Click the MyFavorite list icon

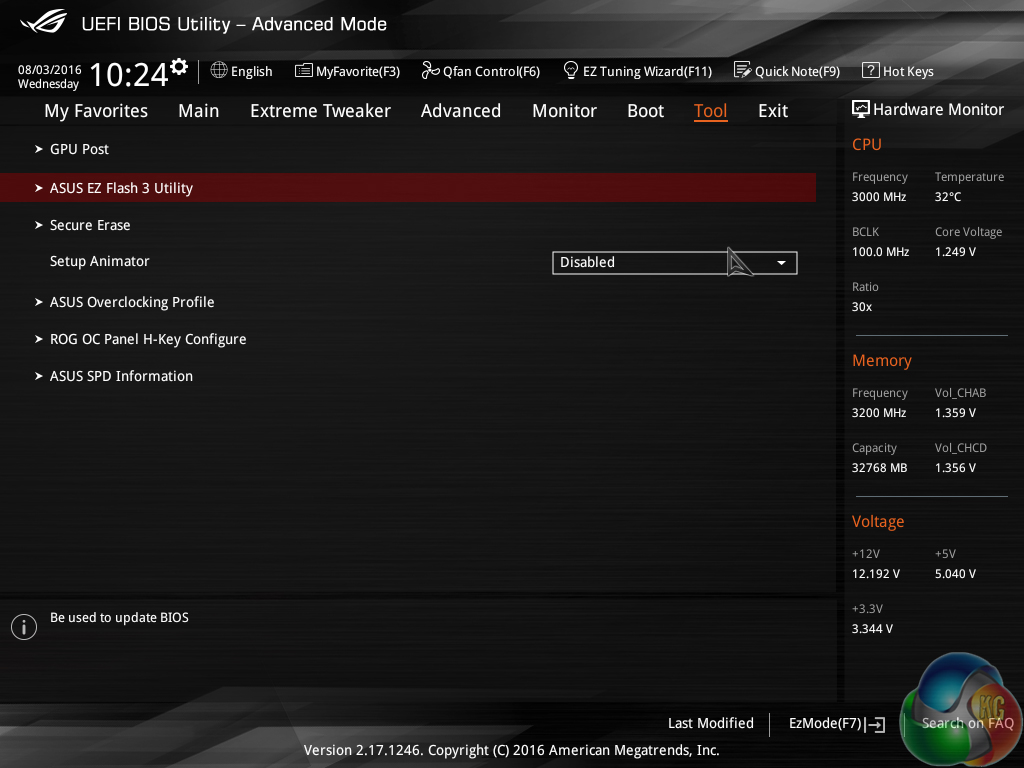pyautogui.click(x=304, y=71)
